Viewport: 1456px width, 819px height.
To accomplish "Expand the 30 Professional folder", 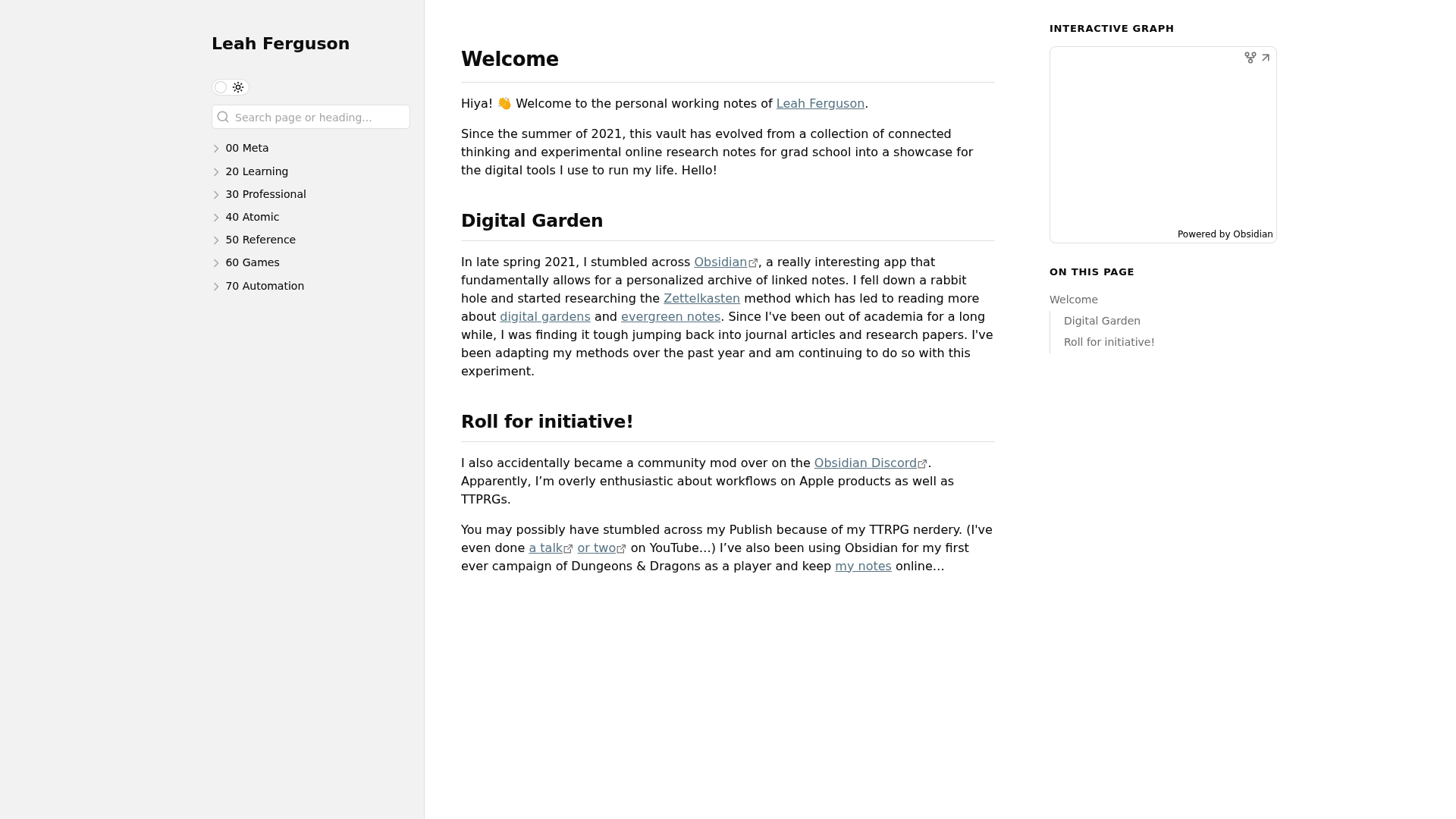I will [259, 194].
